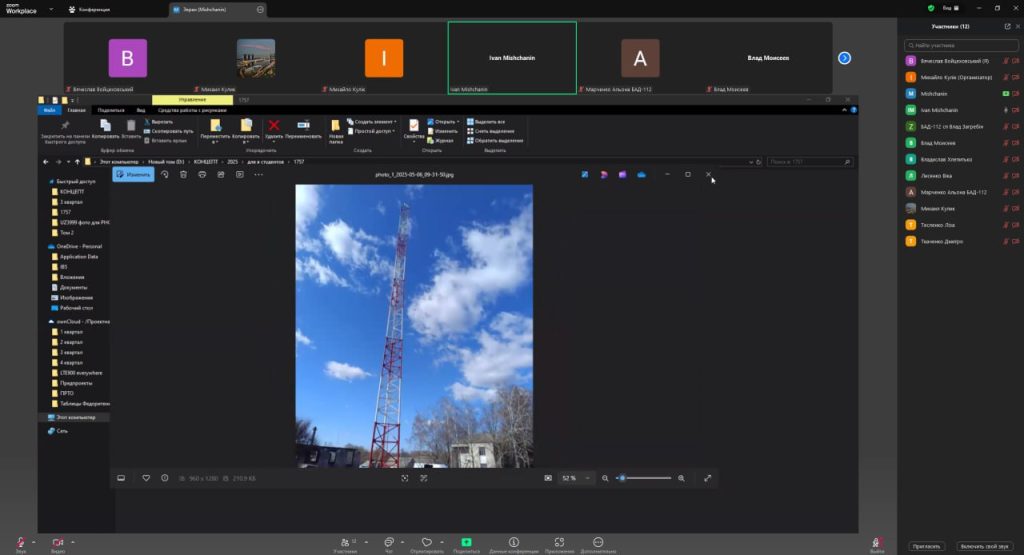Click the Пригласить button in participants panel
The height and width of the screenshot is (555, 1024).
(x=925, y=546)
